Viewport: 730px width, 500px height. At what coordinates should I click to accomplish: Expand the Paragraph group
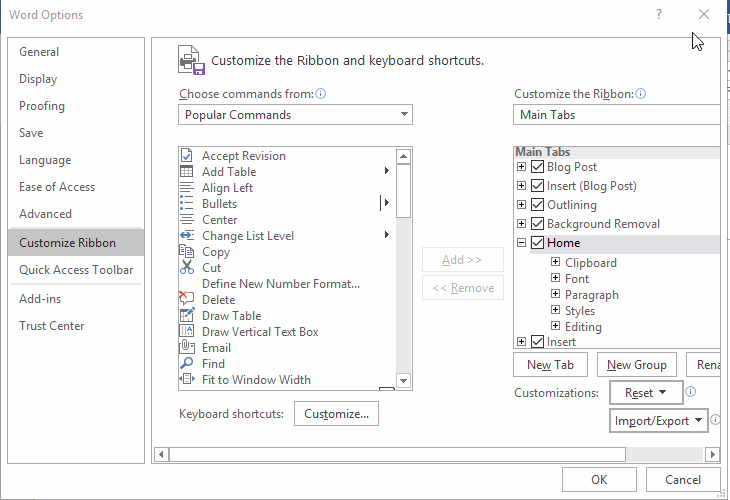[x=555, y=294]
